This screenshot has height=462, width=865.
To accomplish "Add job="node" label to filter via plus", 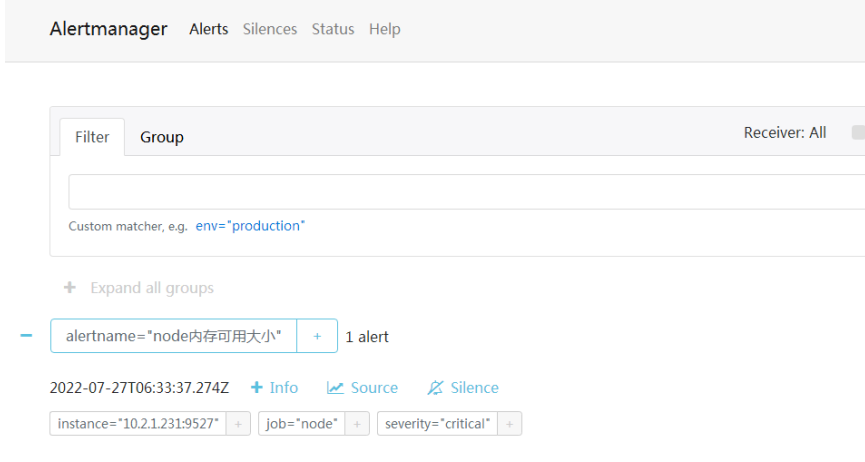I will coord(357,424).
